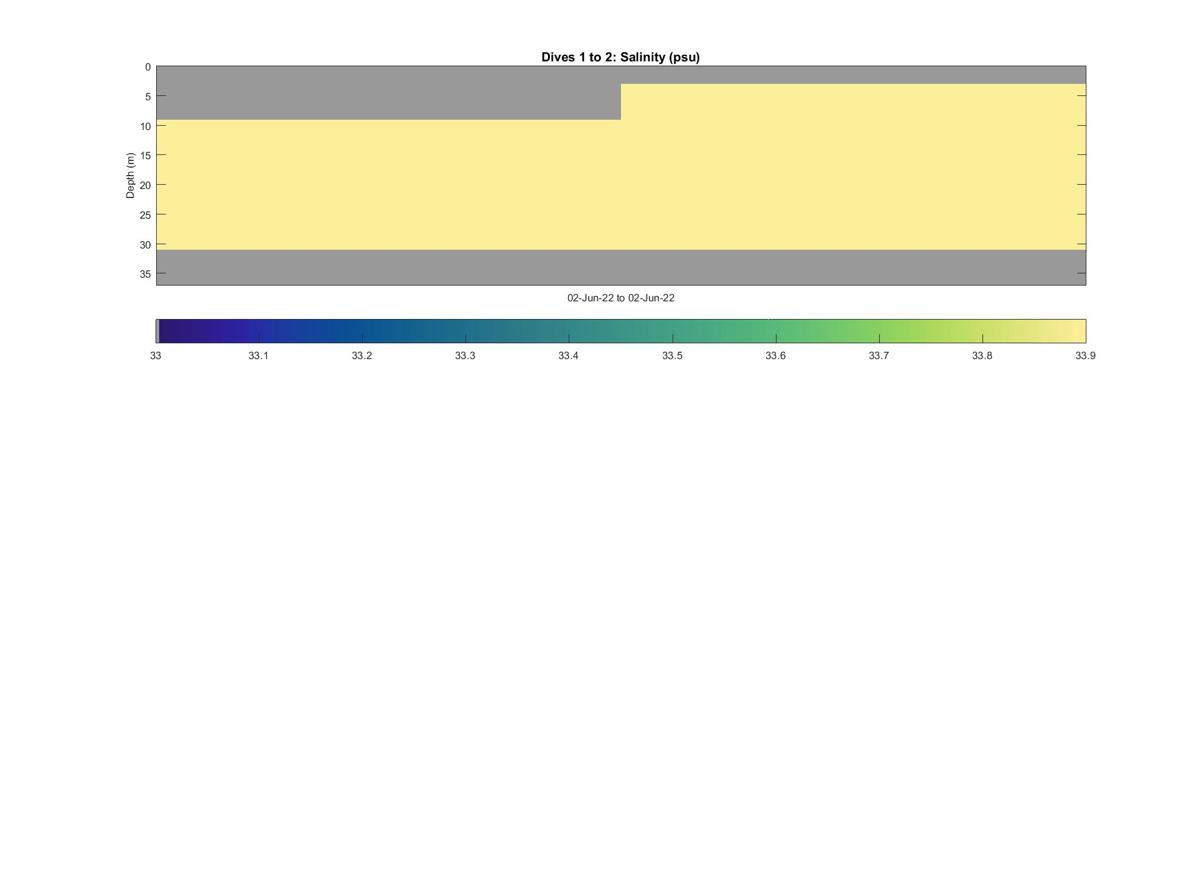This screenshot has width=1200, height=885.
Task: Click the depth tick label 20
Action: (145, 185)
